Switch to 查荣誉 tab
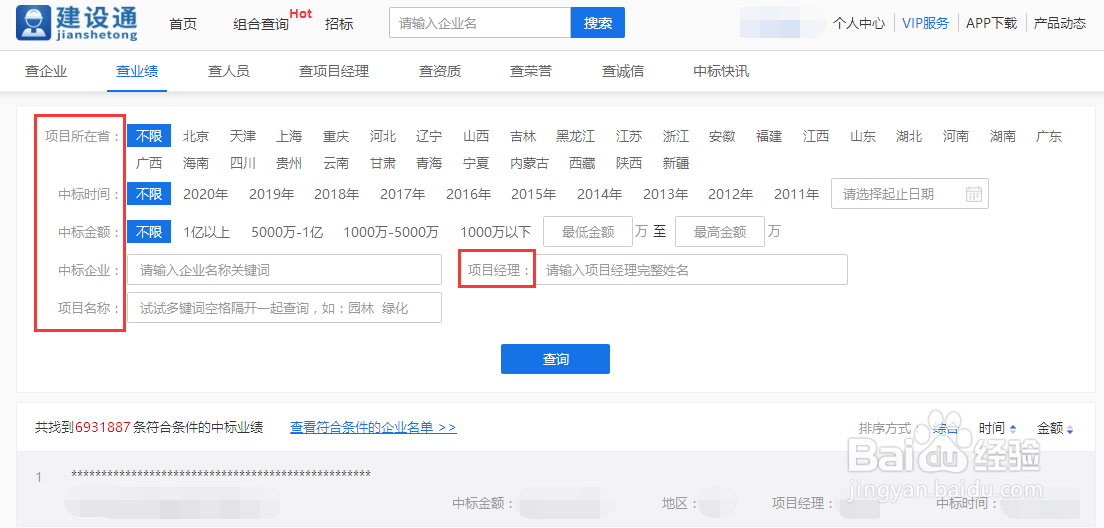The image size is (1104, 528). [532, 71]
